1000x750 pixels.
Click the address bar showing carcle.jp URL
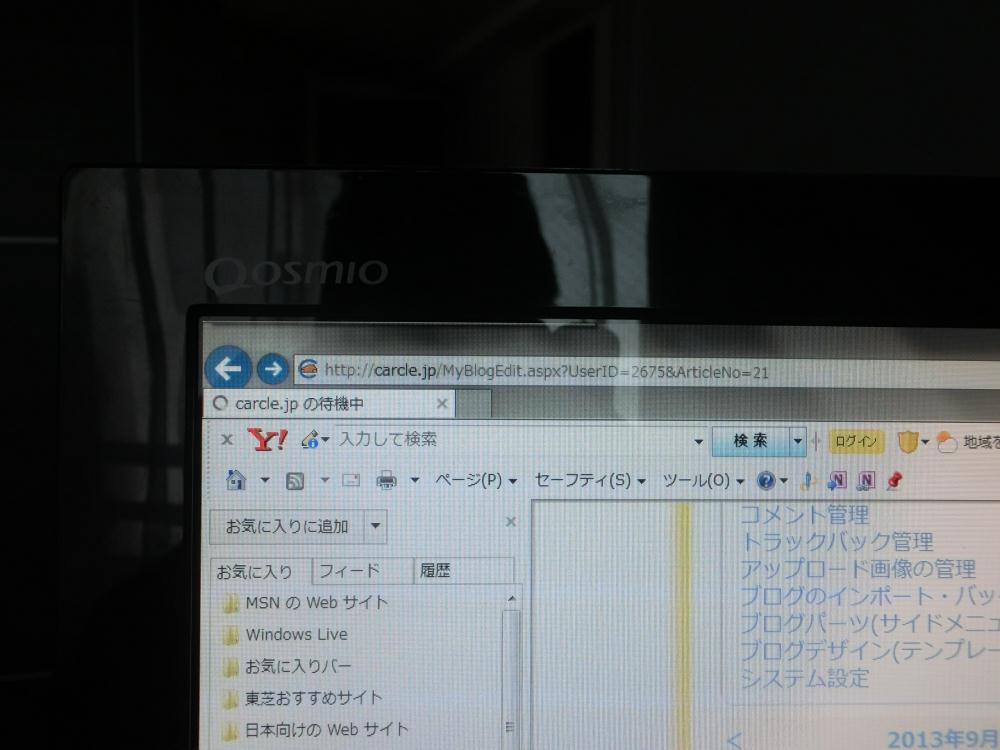point(645,371)
